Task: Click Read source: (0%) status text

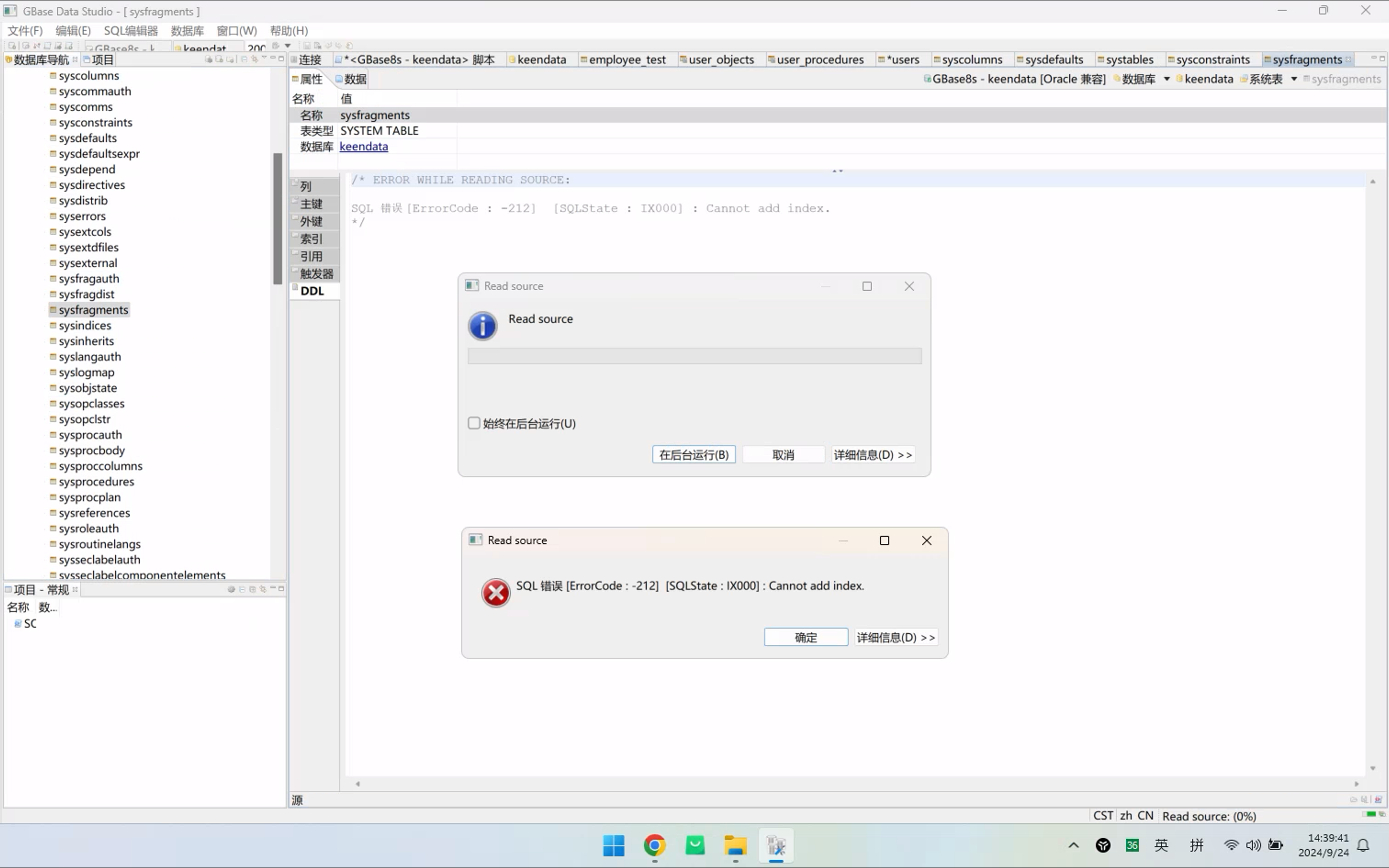Action: [x=1209, y=816]
